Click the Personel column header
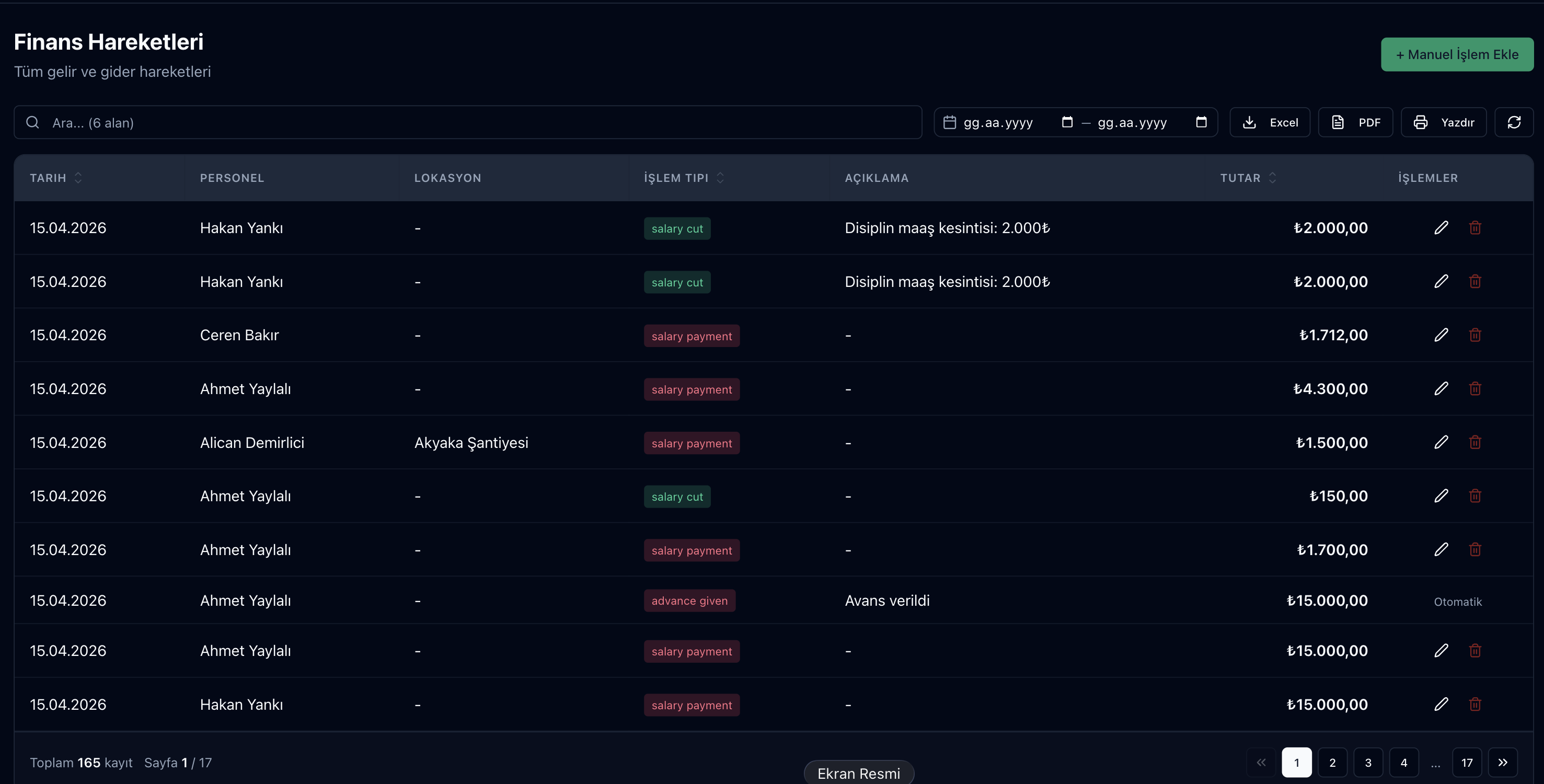Viewport: 1544px width, 784px height. (232, 178)
